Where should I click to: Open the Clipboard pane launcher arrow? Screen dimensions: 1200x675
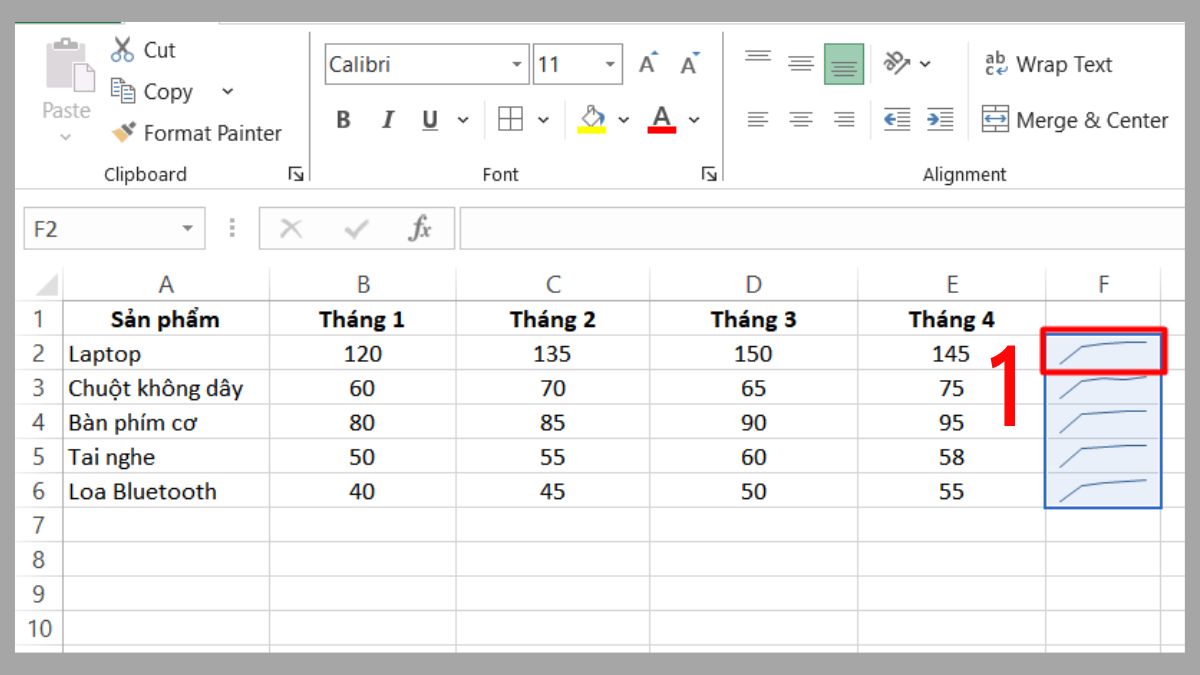pyautogui.click(x=294, y=173)
